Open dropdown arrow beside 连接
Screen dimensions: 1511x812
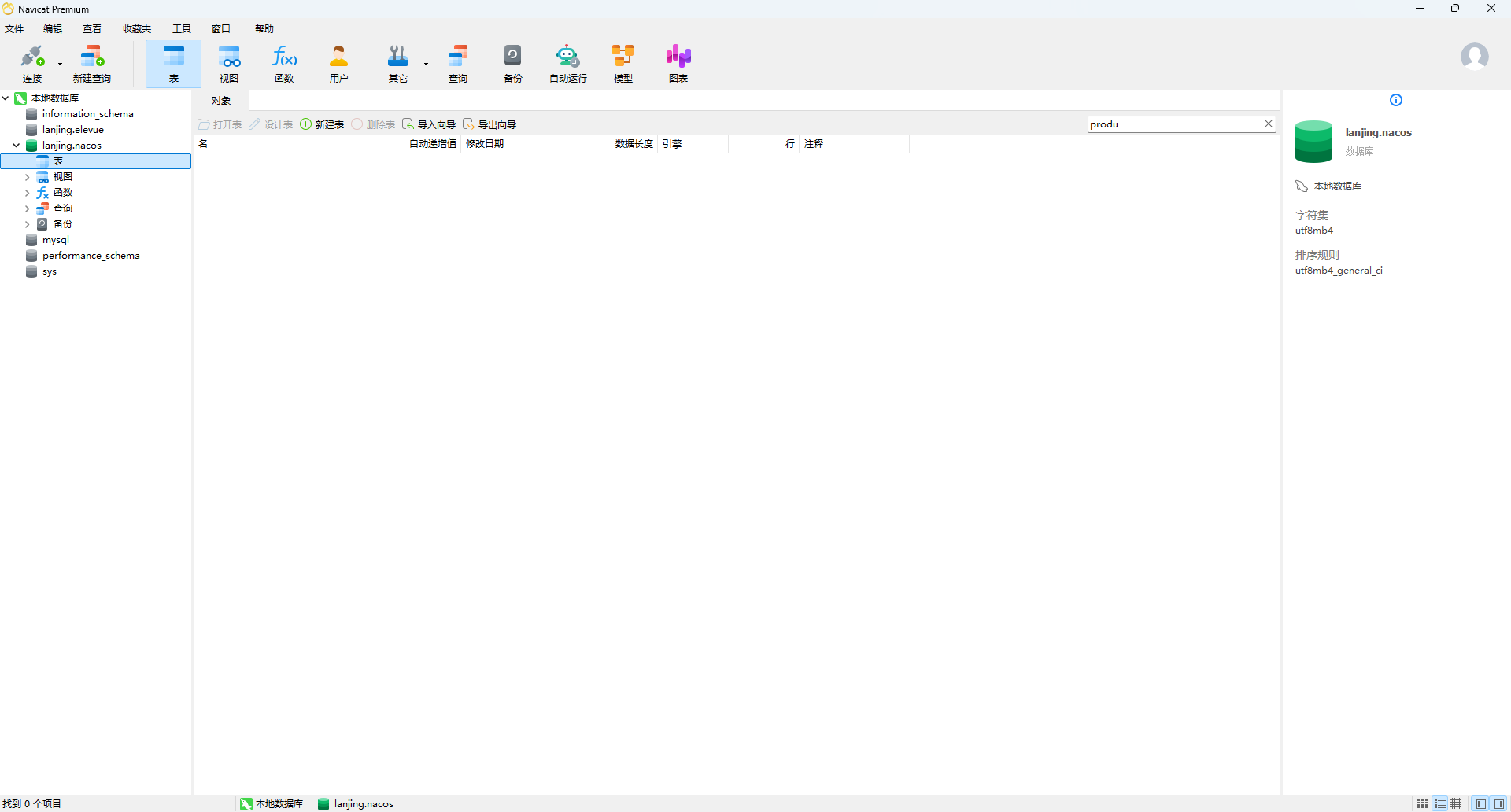pyautogui.click(x=60, y=64)
